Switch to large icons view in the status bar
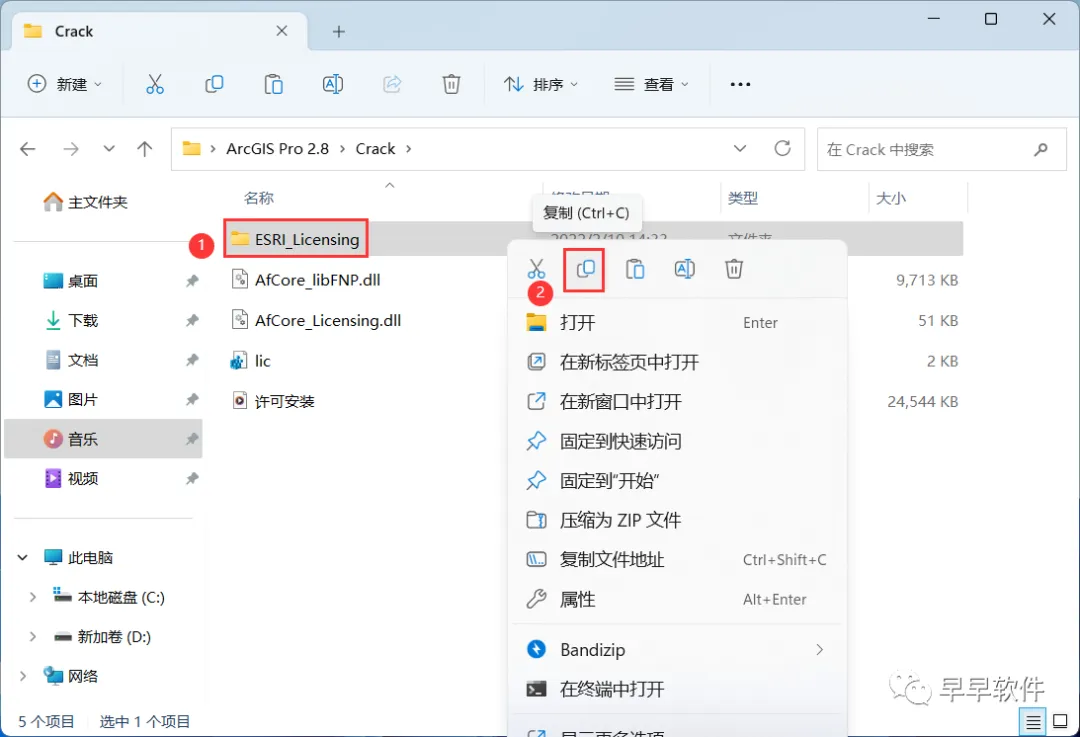The width and height of the screenshot is (1080, 737). [x=1061, y=722]
